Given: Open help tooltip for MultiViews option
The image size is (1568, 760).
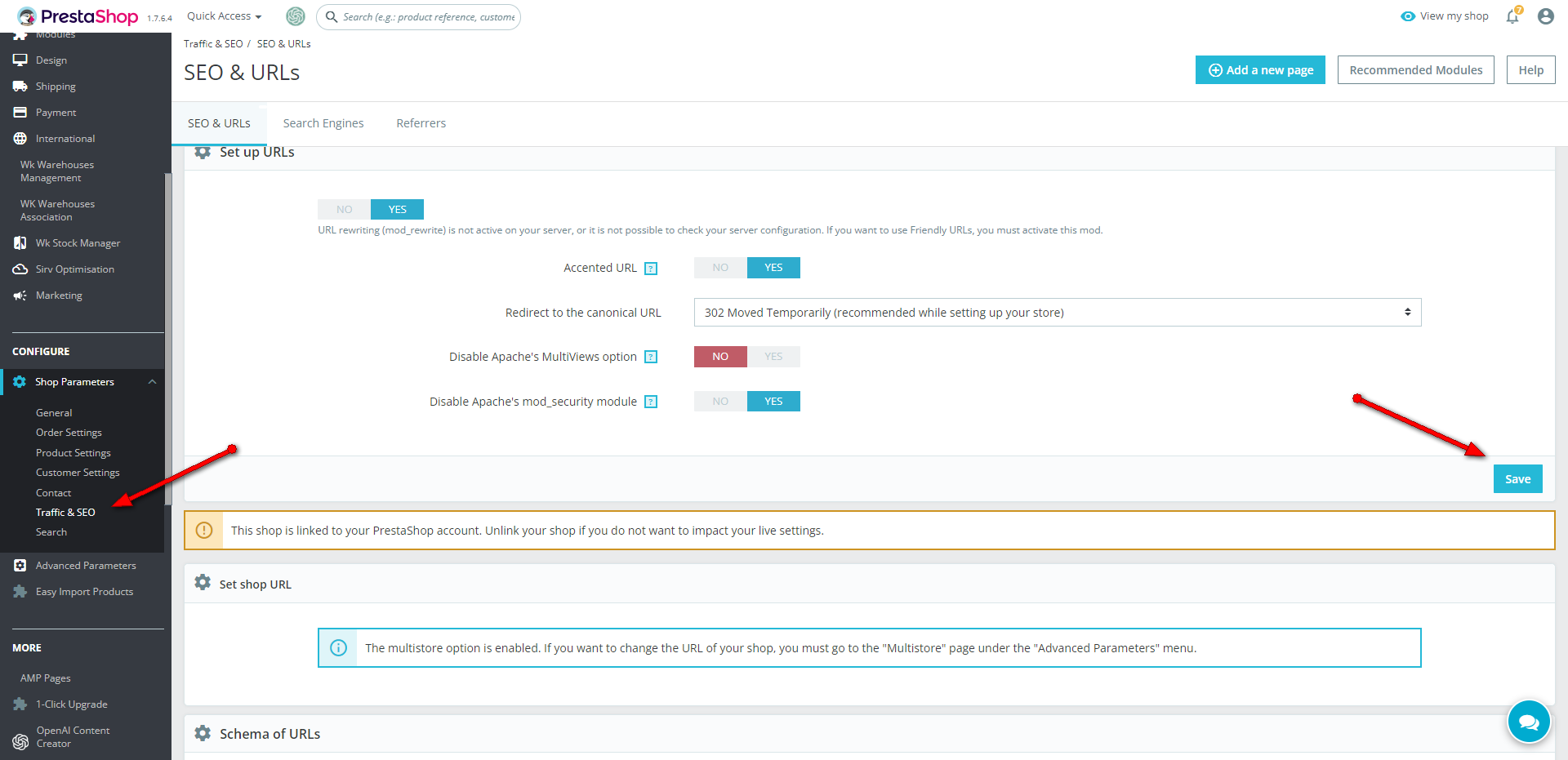Looking at the screenshot, I should 651,357.
